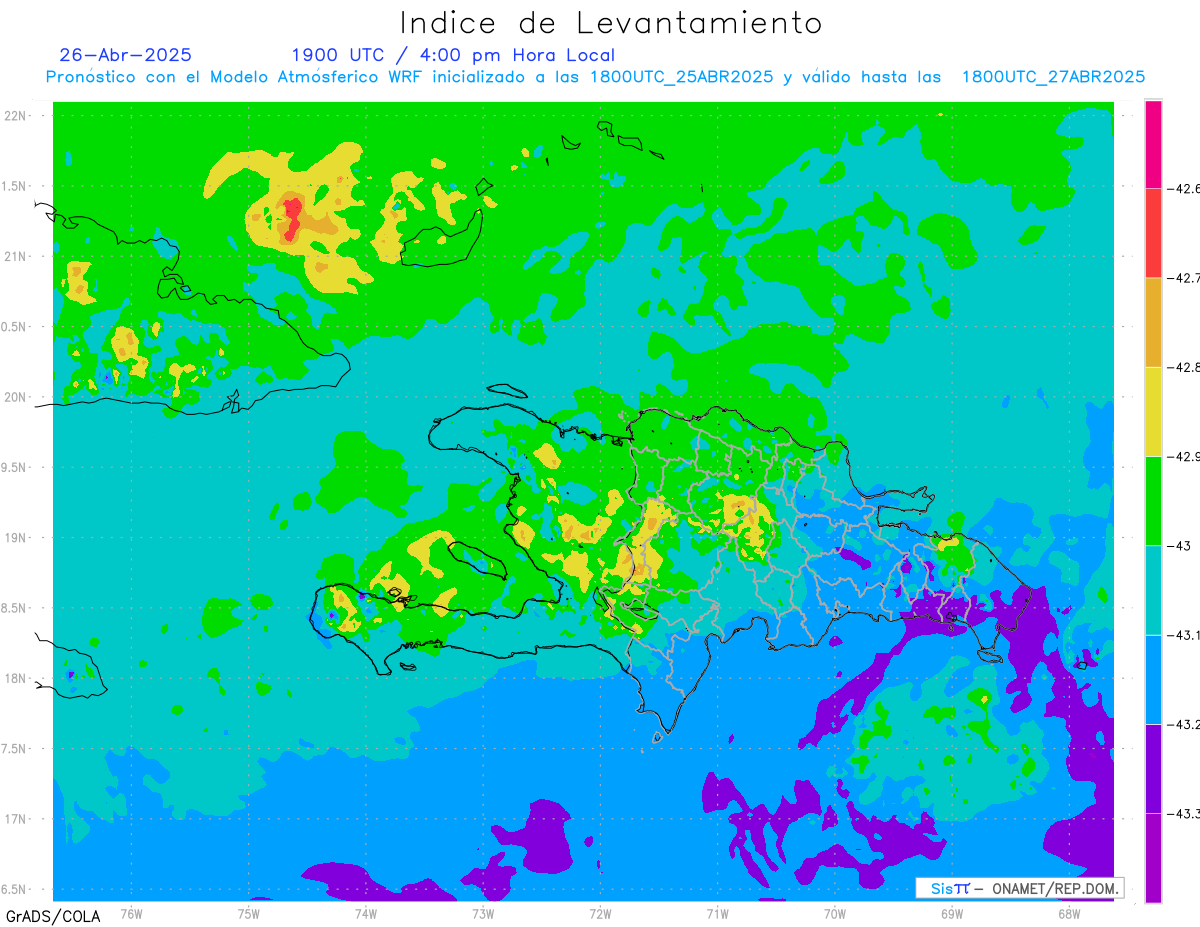Click the legend value "-43.1"
This screenshot has height=927, width=1200.
pos(1183,635)
